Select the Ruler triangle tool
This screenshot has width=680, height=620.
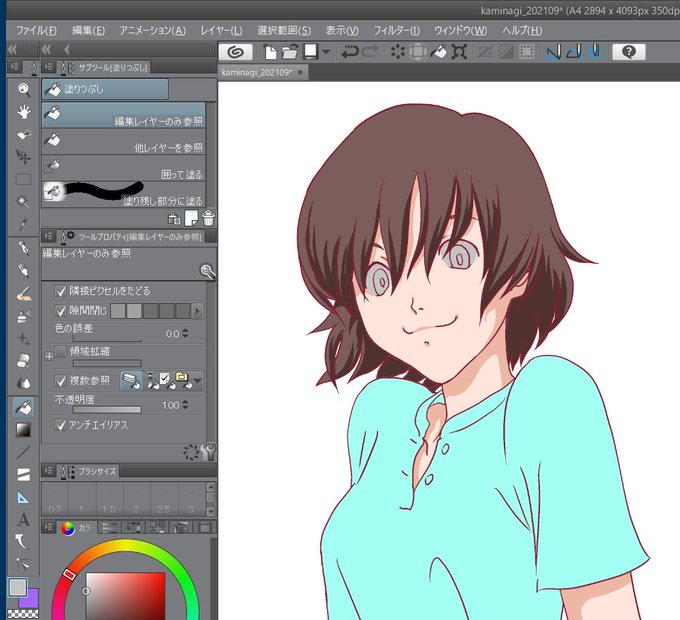[x=23, y=497]
